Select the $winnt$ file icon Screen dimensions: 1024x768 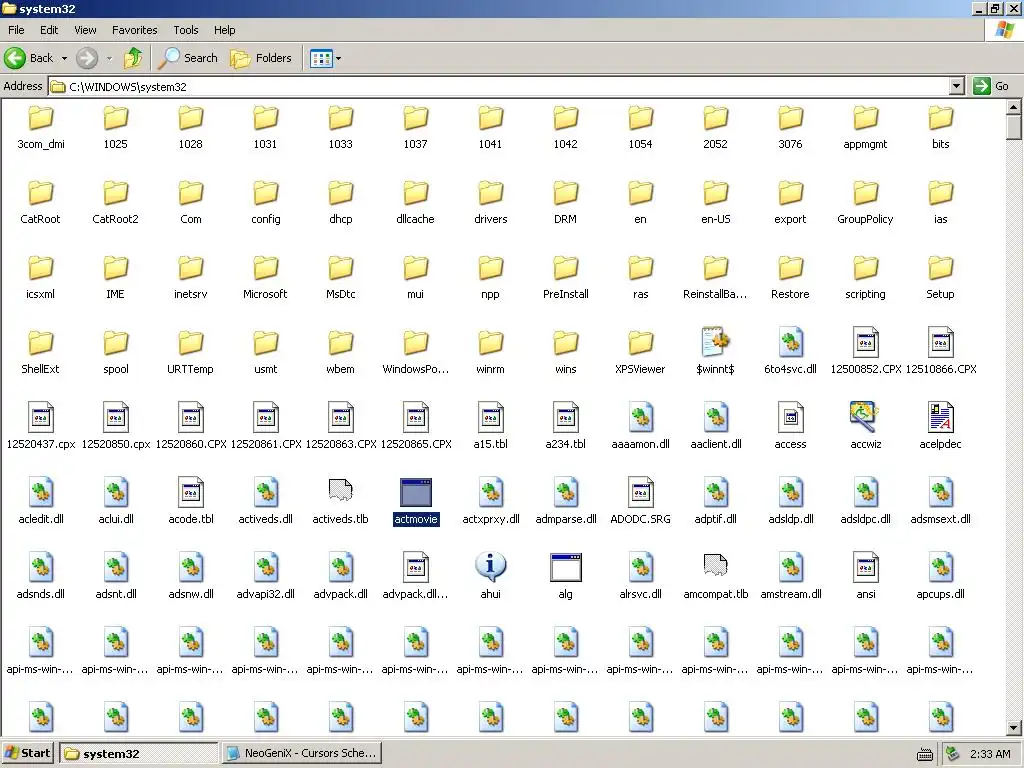(x=715, y=343)
